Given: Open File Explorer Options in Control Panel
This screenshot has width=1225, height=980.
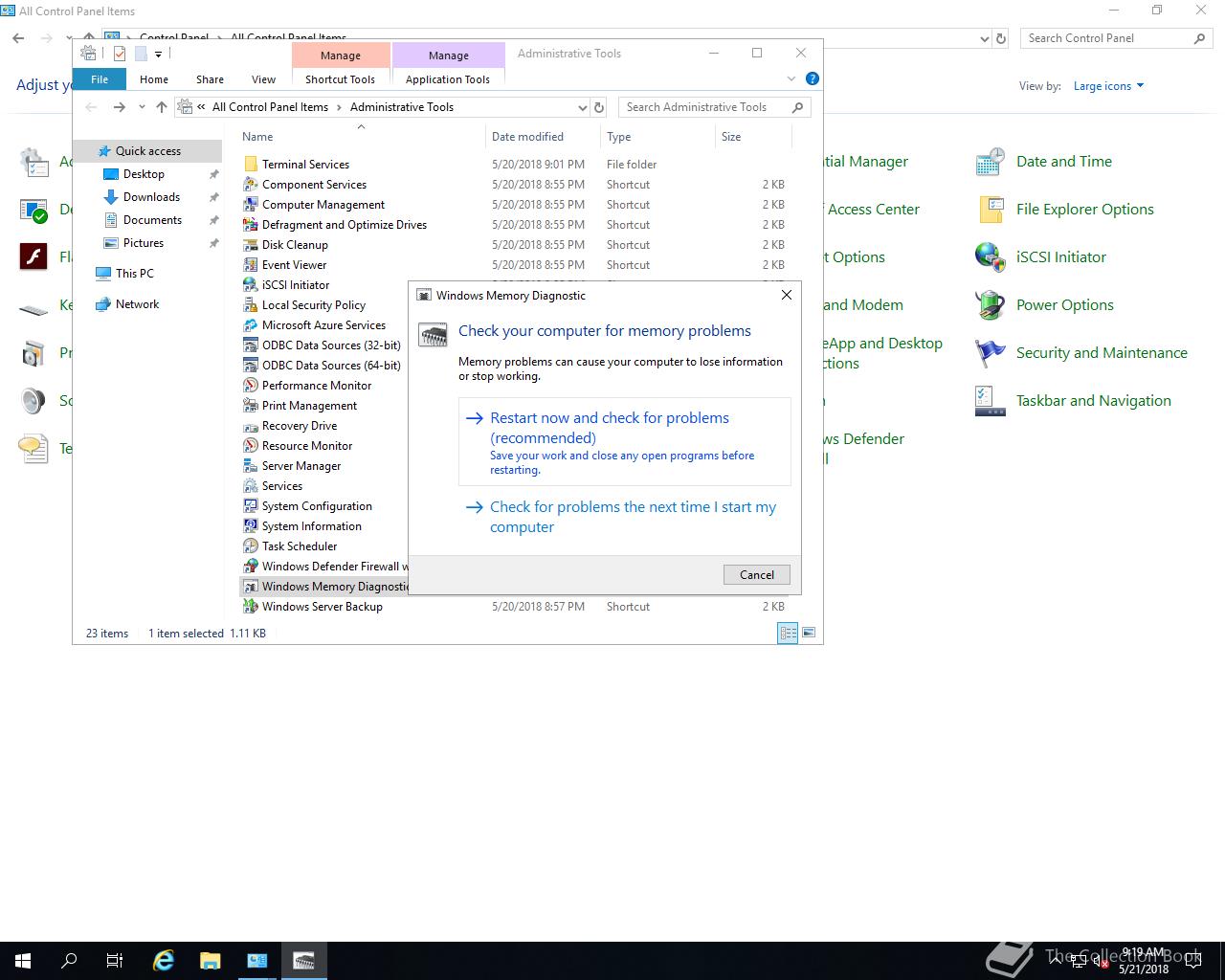Looking at the screenshot, I should 1084,210.
